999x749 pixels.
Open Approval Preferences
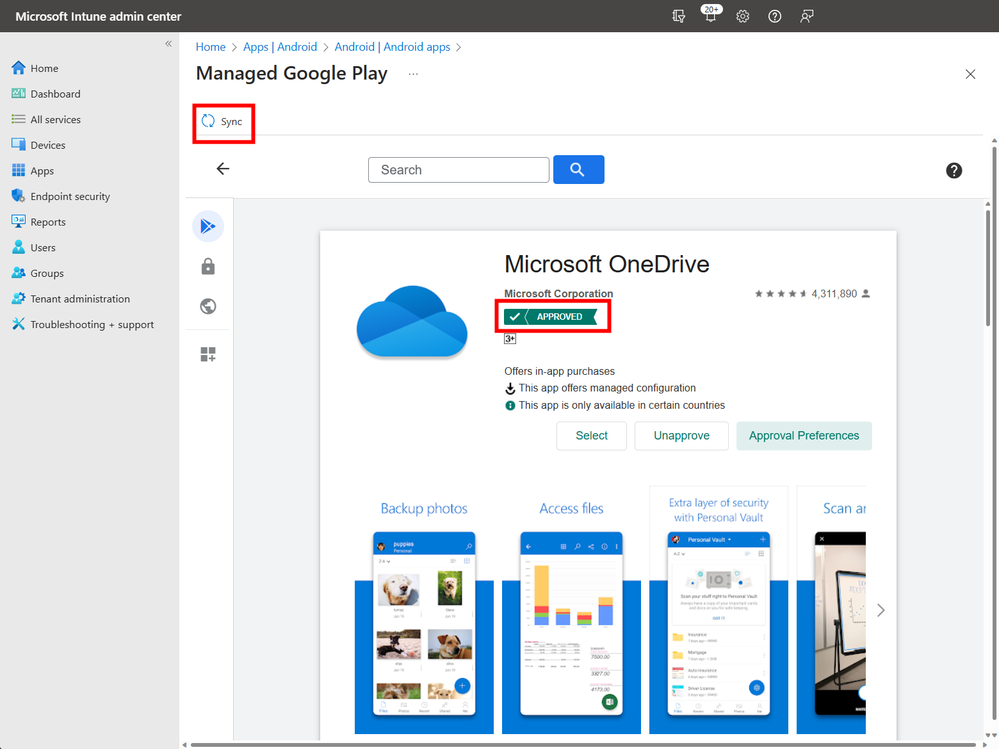[803, 436]
